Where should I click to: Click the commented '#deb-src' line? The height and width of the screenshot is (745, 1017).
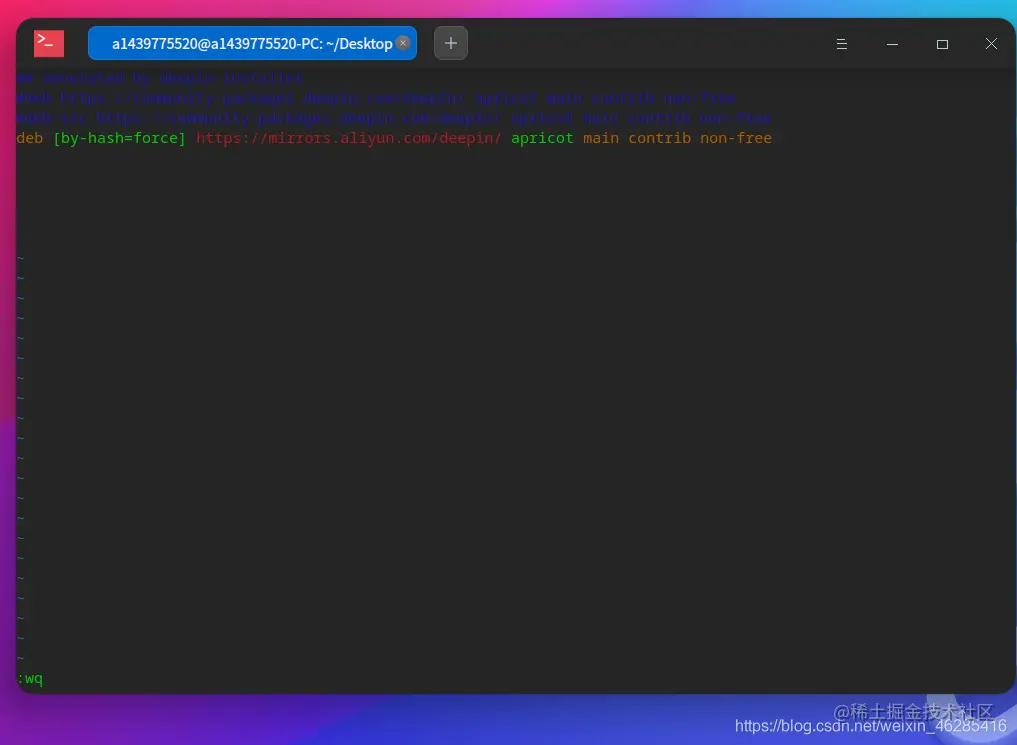tap(394, 119)
